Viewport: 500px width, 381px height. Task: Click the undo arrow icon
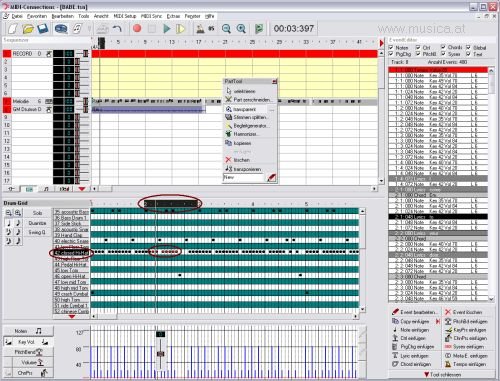(x=117, y=29)
